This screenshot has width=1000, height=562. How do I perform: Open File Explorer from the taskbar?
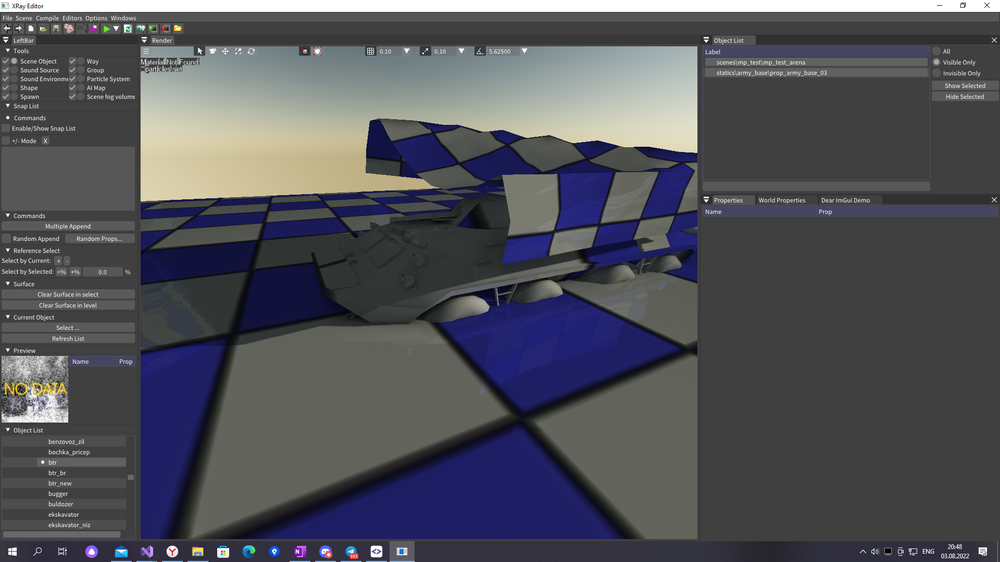198,551
